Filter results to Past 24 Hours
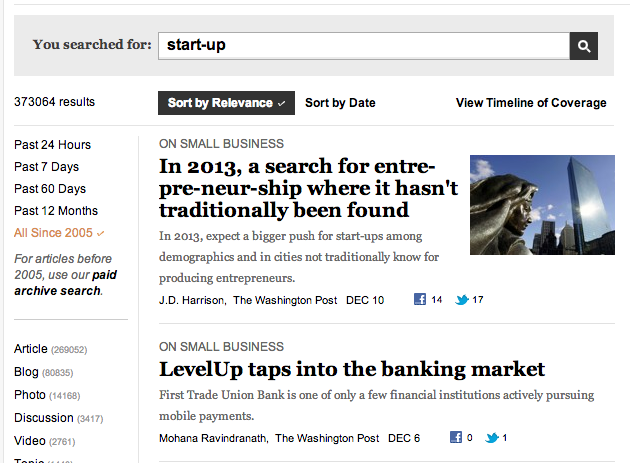Image resolution: width=630 pixels, height=463 pixels. pyautogui.click(x=52, y=145)
